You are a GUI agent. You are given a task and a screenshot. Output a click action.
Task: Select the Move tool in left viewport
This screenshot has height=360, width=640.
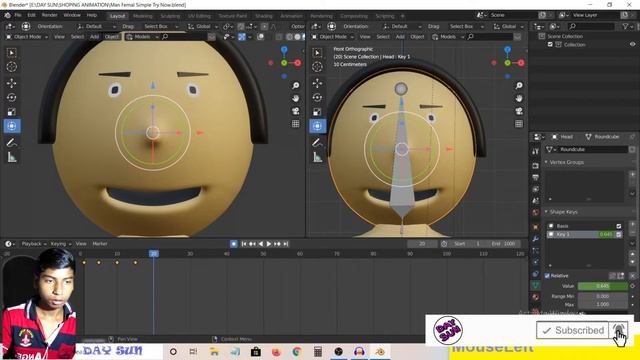tap(11, 83)
